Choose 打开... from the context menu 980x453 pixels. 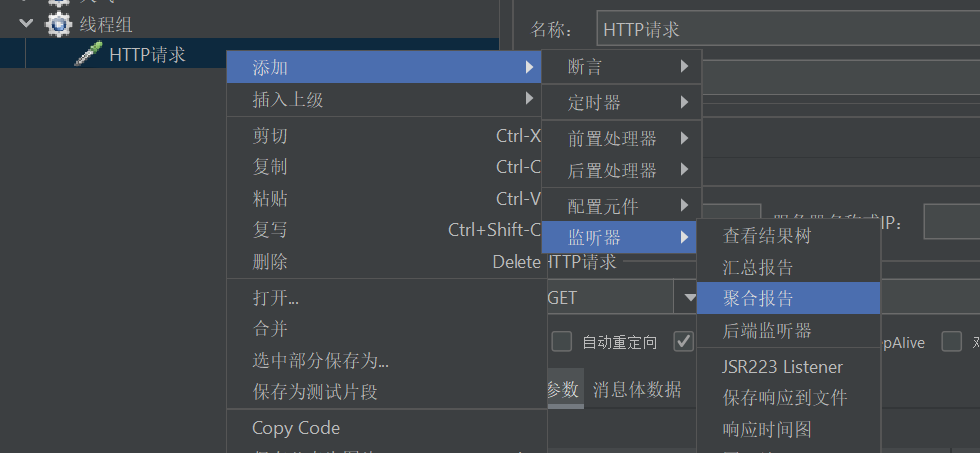coord(384,297)
